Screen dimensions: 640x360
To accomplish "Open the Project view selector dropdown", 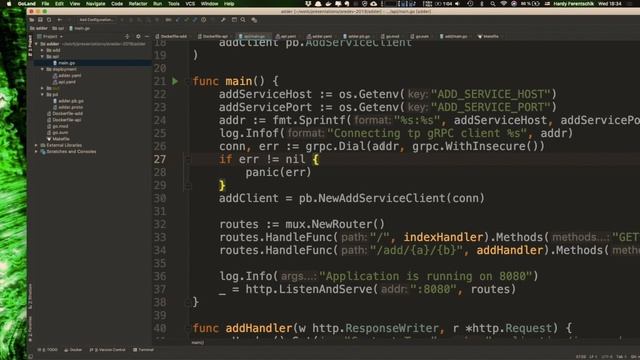I will pyautogui.click(x=50, y=36).
